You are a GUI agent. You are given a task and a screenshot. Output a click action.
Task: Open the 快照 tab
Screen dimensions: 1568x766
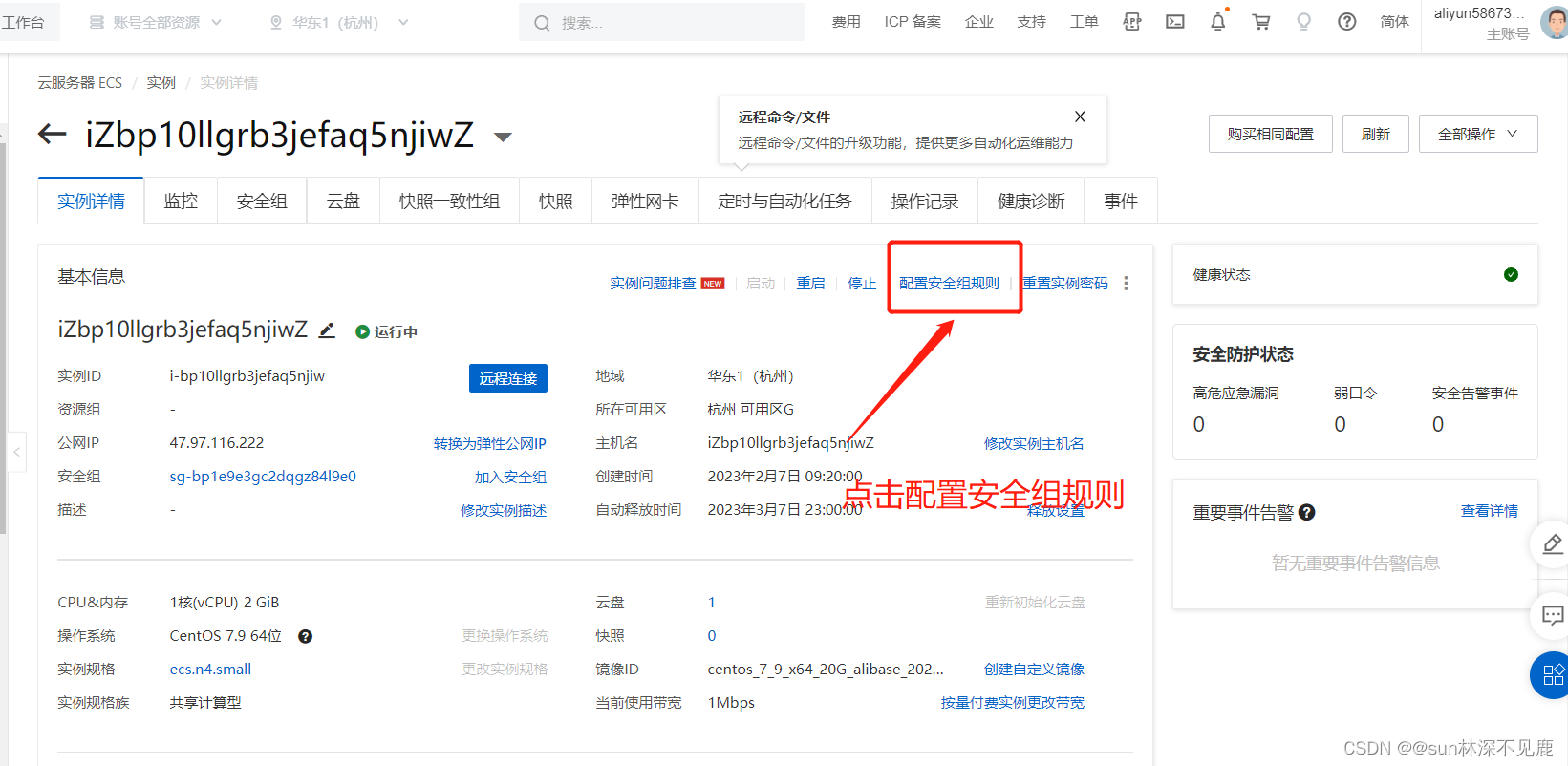(x=555, y=201)
